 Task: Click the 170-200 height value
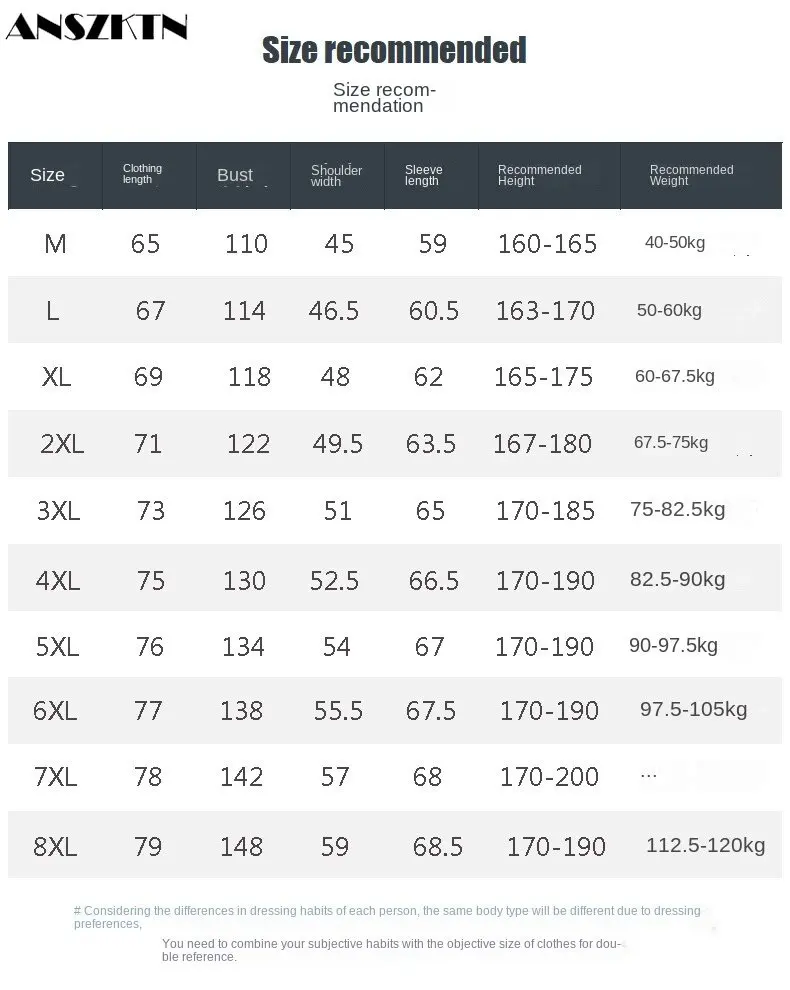point(549,777)
